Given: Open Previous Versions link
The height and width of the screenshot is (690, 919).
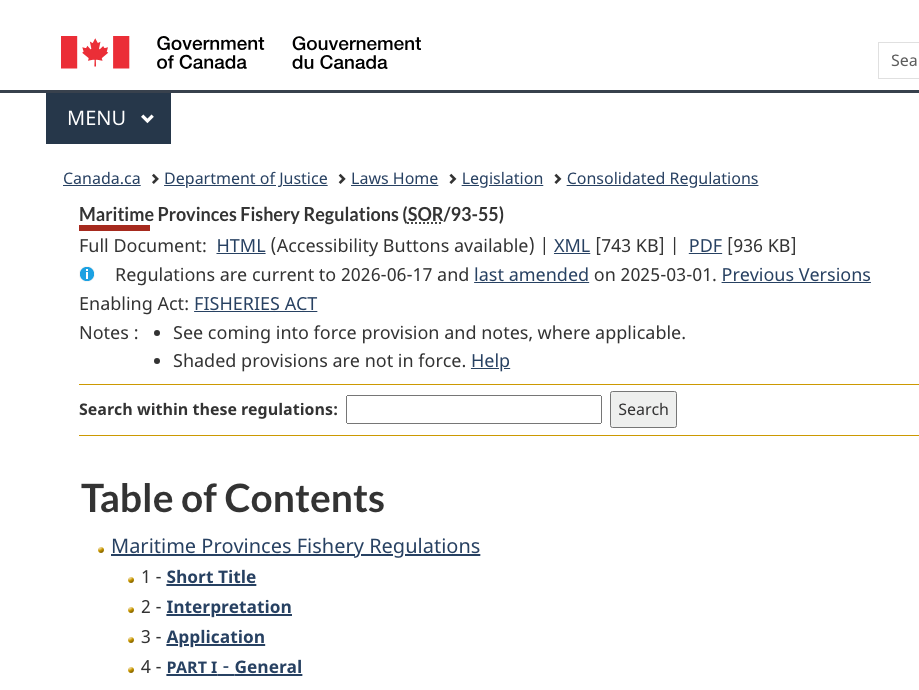Looking at the screenshot, I should (796, 274).
